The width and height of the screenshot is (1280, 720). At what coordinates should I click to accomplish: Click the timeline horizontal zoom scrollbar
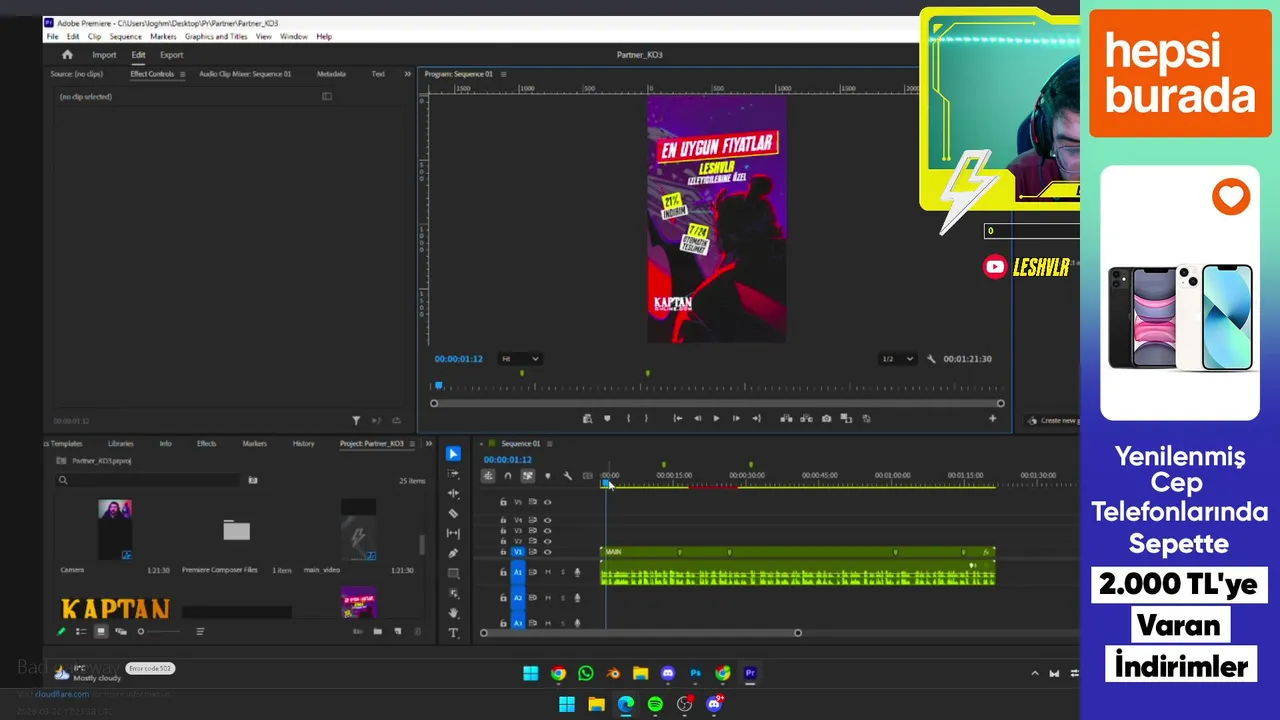coord(641,632)
